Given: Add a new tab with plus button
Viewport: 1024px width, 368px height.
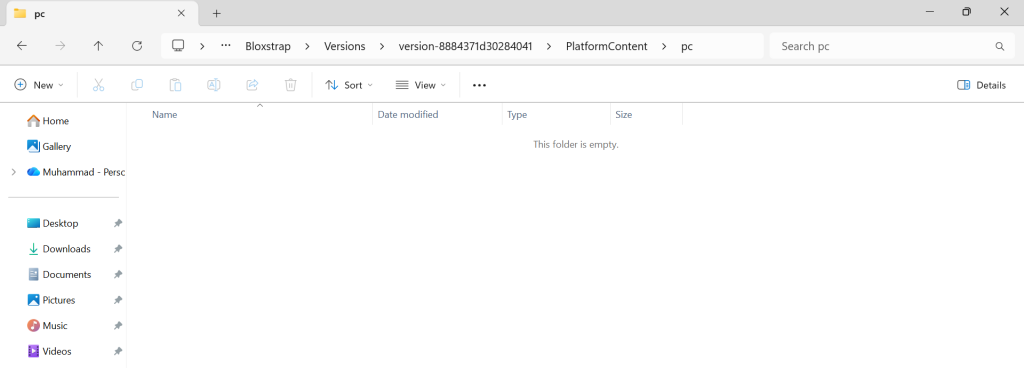Looking at the screenshot, I should point(217,13).
